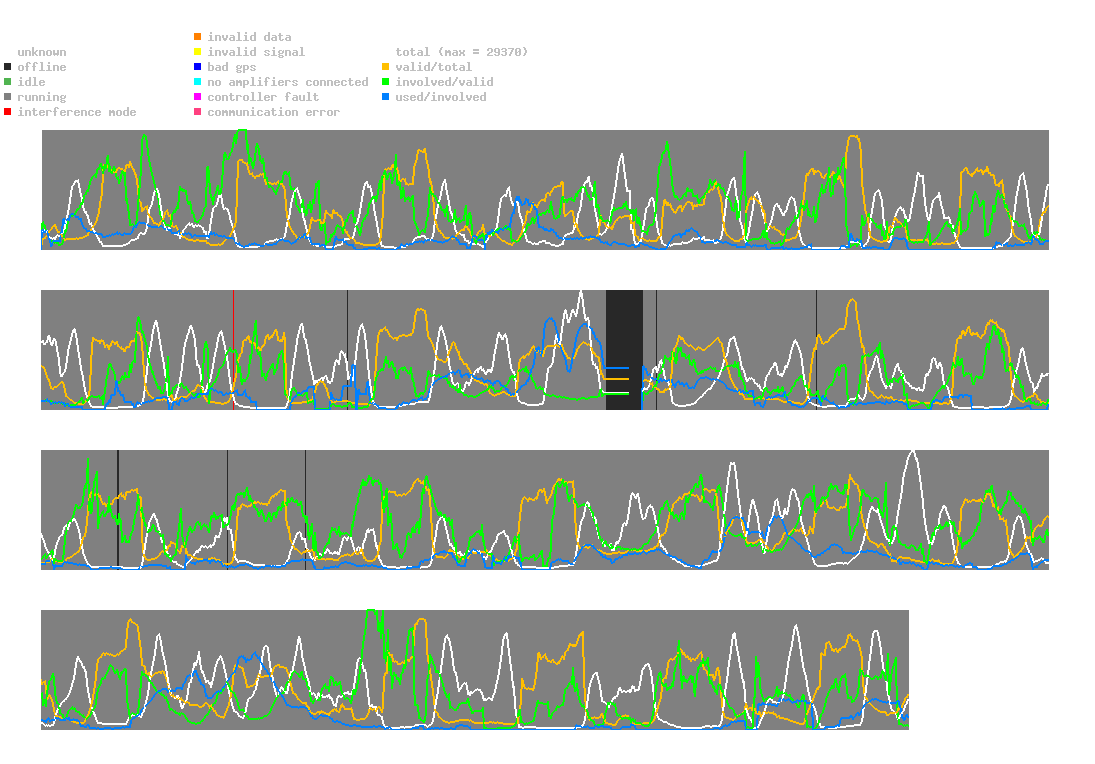The width and height of the screenshot is (1095, 764).
Task: Click the 'unknown' legend label
Action: click(42, 52)
